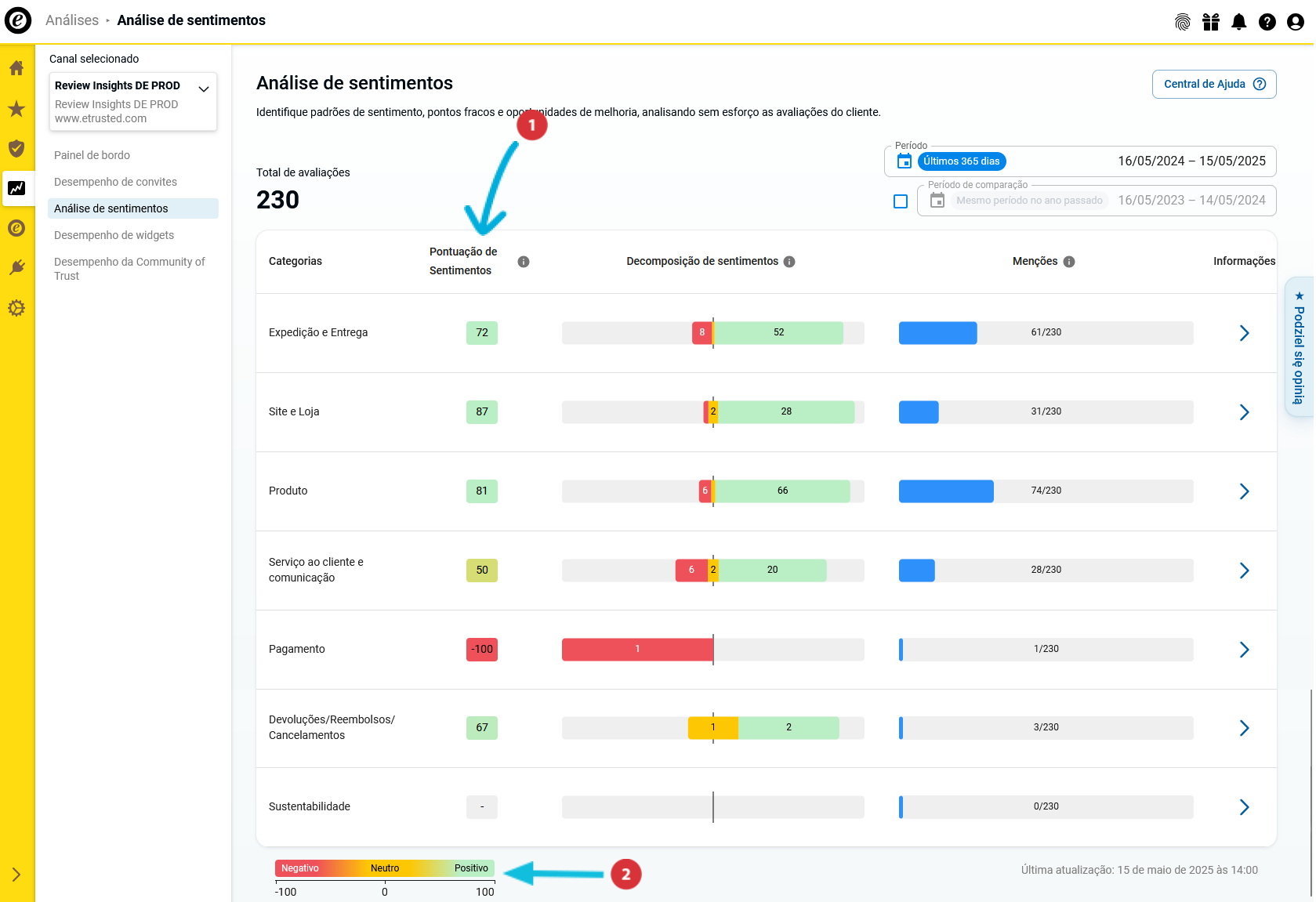Open the Analytics chart icon in sidebar

click(x=16, y=188)
